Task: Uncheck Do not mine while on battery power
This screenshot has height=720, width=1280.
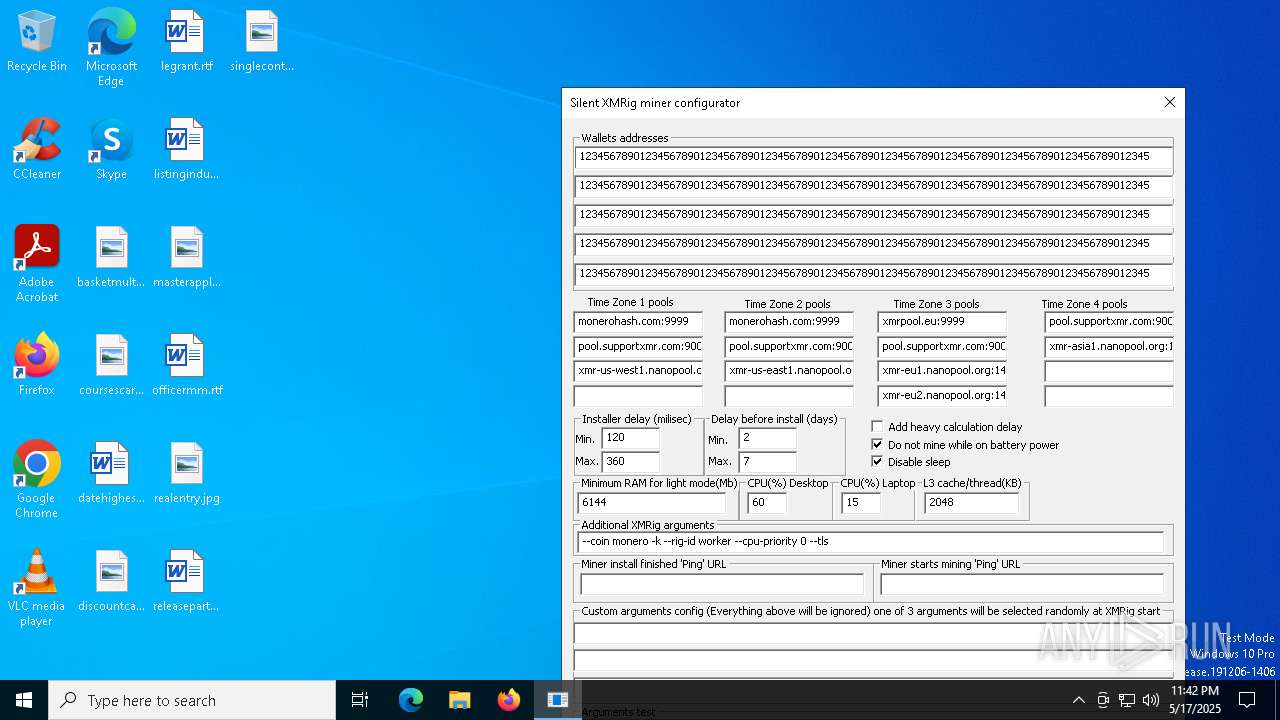Action: [x=877, y=445]
